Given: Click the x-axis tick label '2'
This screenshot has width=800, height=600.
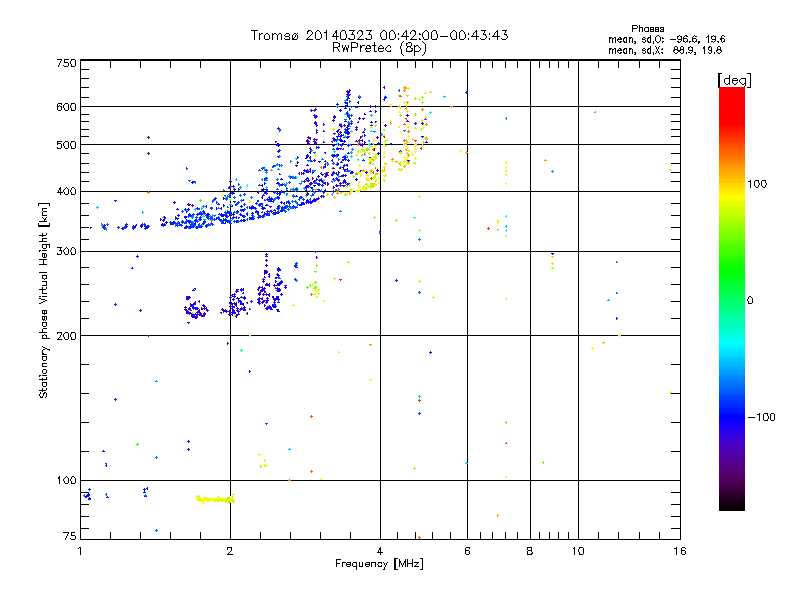Looking at the screenshot, I should point(230,551).
